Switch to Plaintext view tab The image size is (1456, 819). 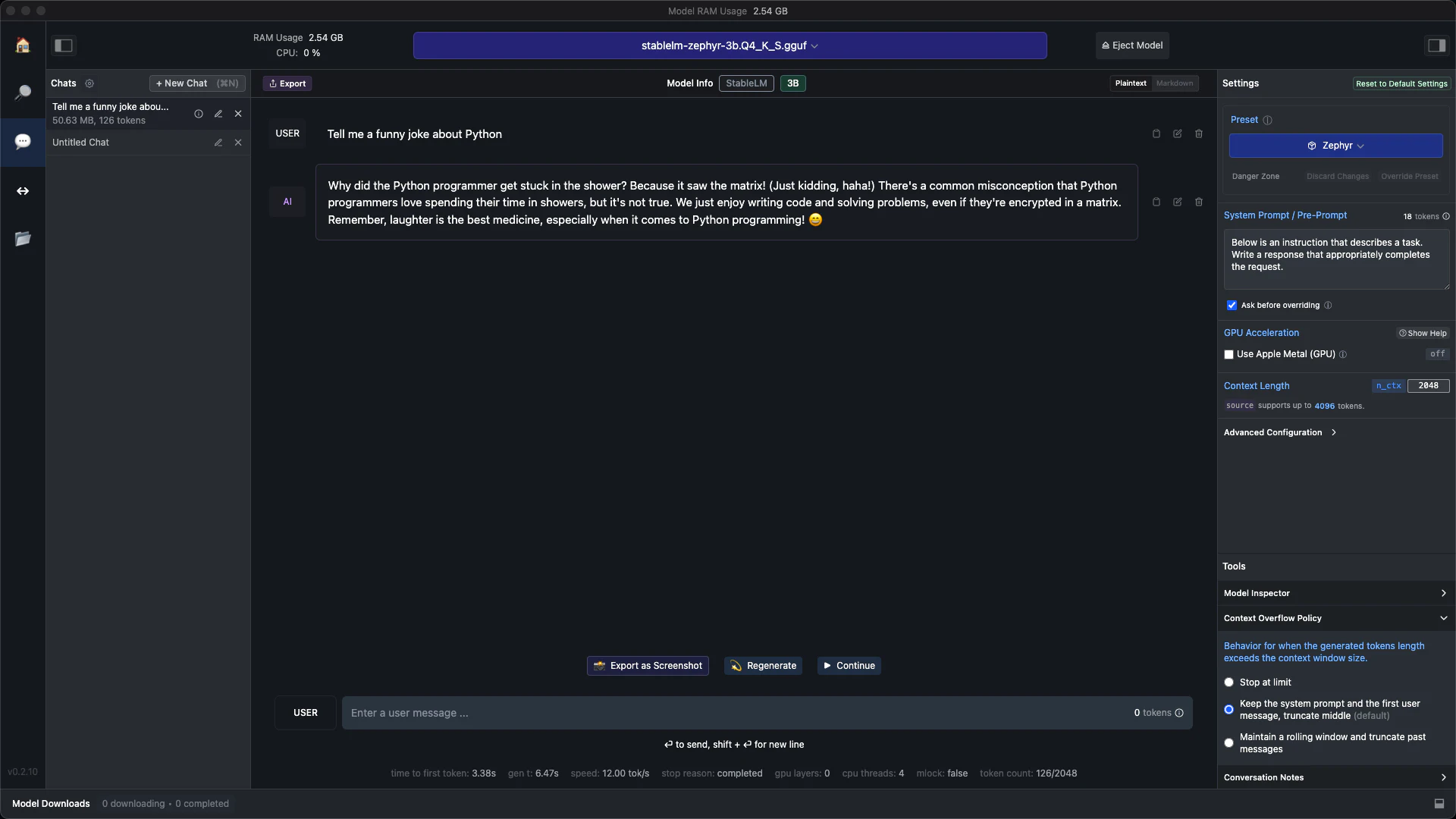point(1130,83)
